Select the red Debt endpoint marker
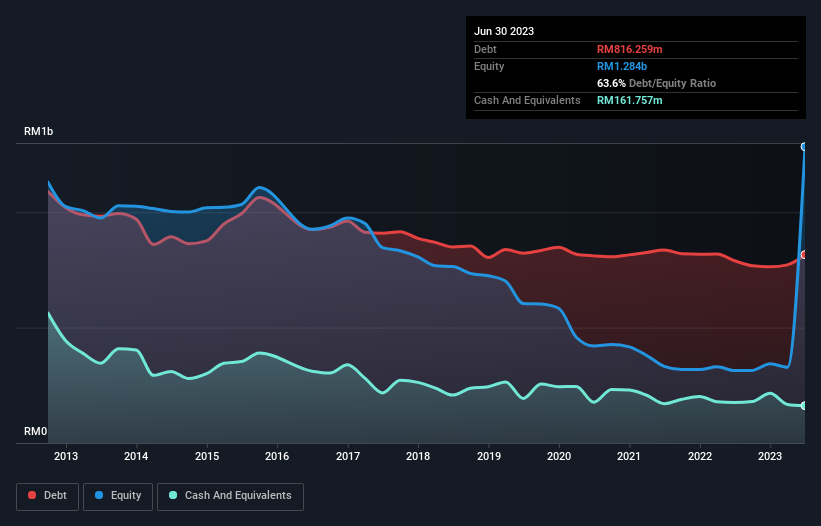This screenshot has width=821, height=526. coord(804,255)
